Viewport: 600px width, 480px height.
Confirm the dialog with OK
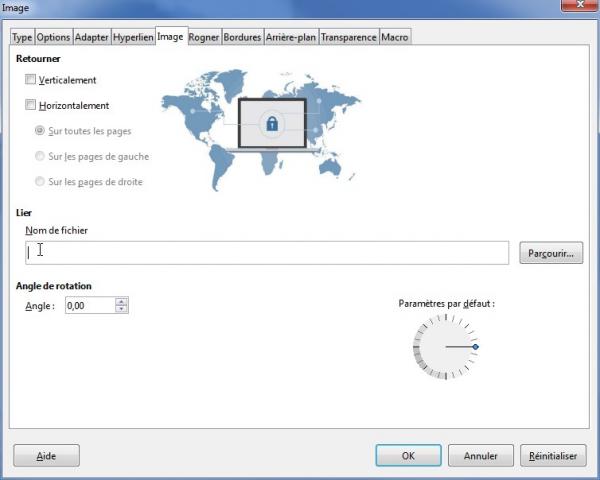(x=408, y=455)
